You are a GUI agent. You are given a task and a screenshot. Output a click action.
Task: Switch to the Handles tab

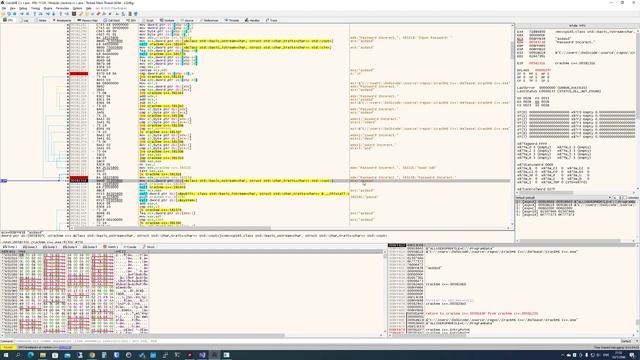(x=252, y=20)
